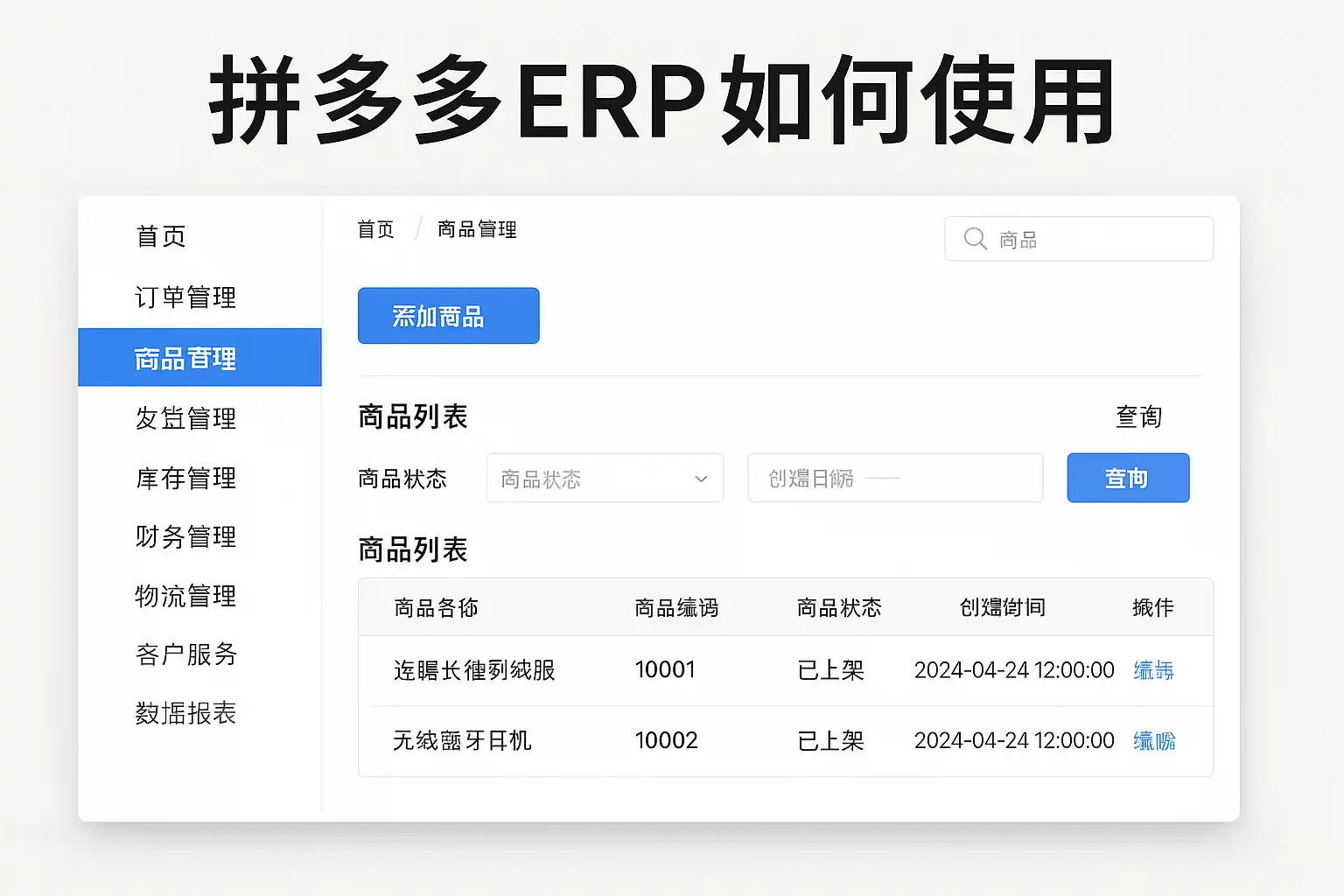Click 已上架 status in row 10002
Screen dimensions: 1344x896
click(x=830, y=741)
